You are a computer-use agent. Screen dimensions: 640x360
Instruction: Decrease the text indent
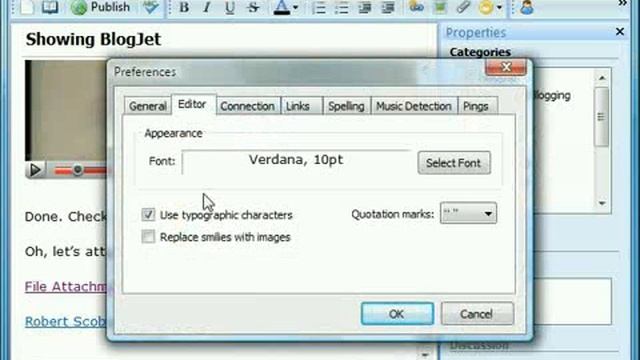click(364, 8)
